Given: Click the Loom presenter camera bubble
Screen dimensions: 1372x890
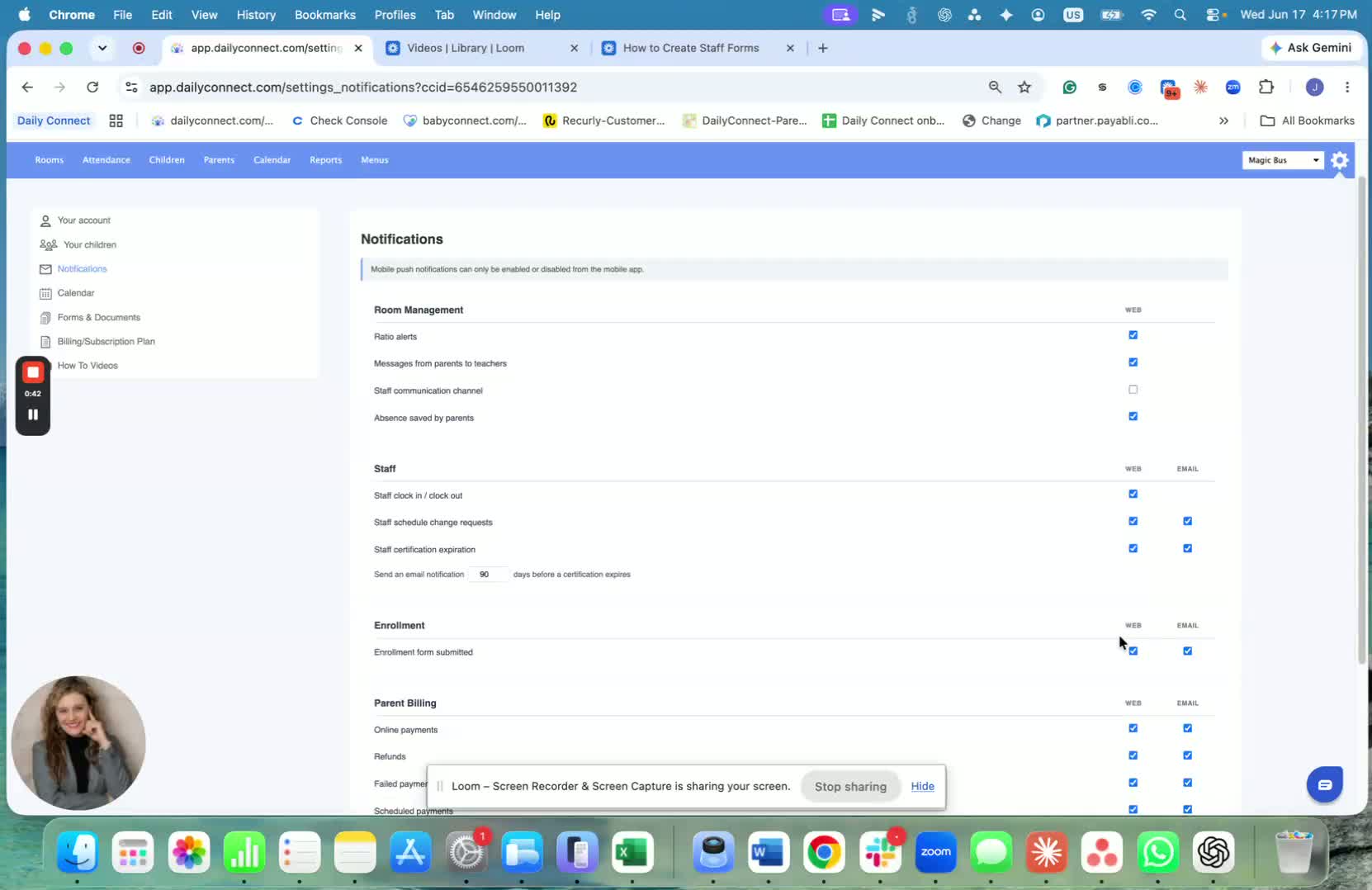Looking at the screenshot, I should click(x=78, y=742).
